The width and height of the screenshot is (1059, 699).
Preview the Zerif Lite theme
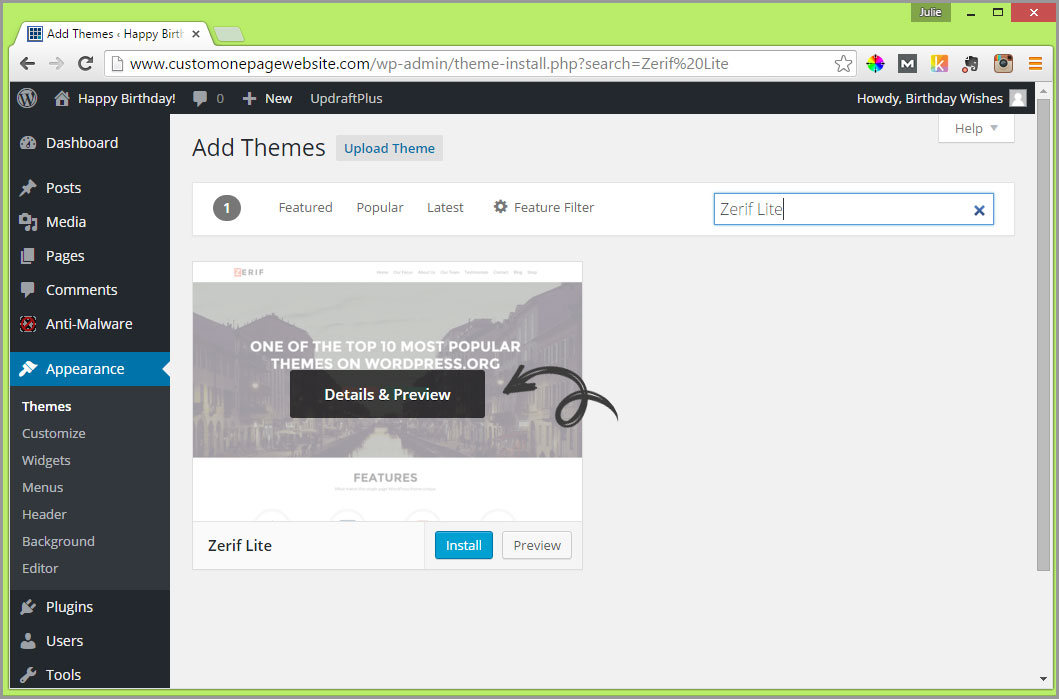pyautogui.click(x=537, y=546)
